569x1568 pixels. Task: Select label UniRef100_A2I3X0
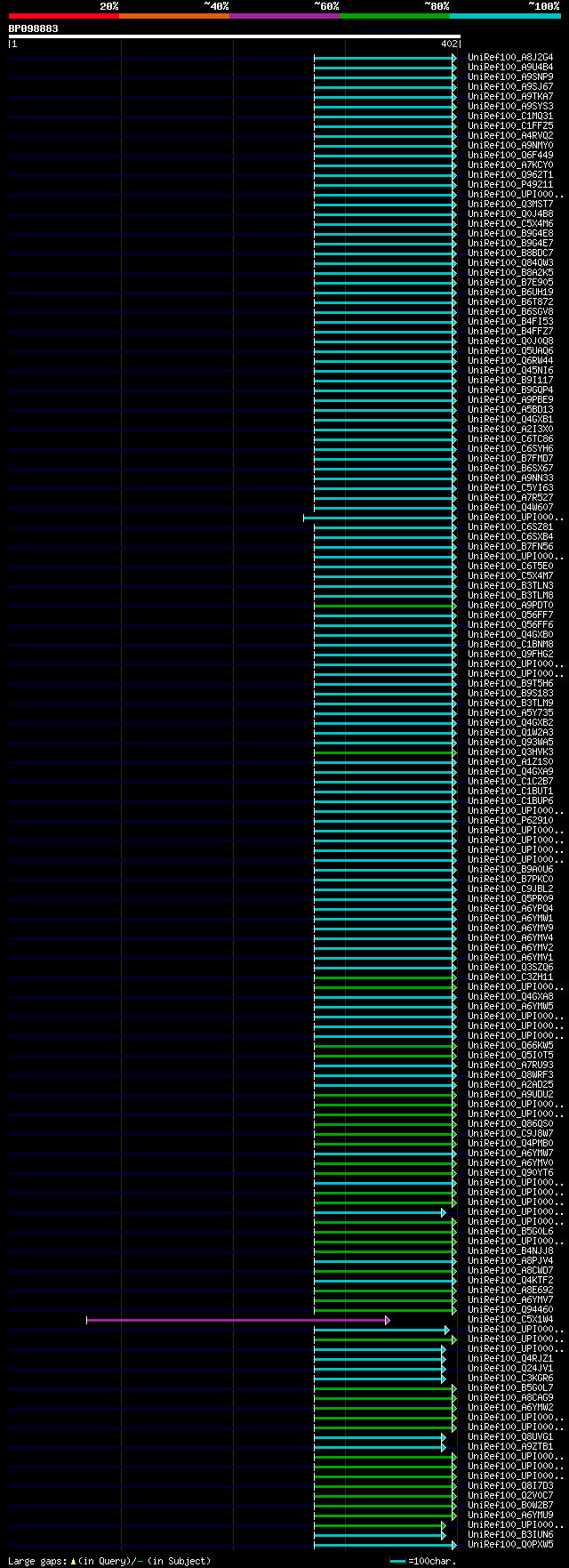point(510,430)
